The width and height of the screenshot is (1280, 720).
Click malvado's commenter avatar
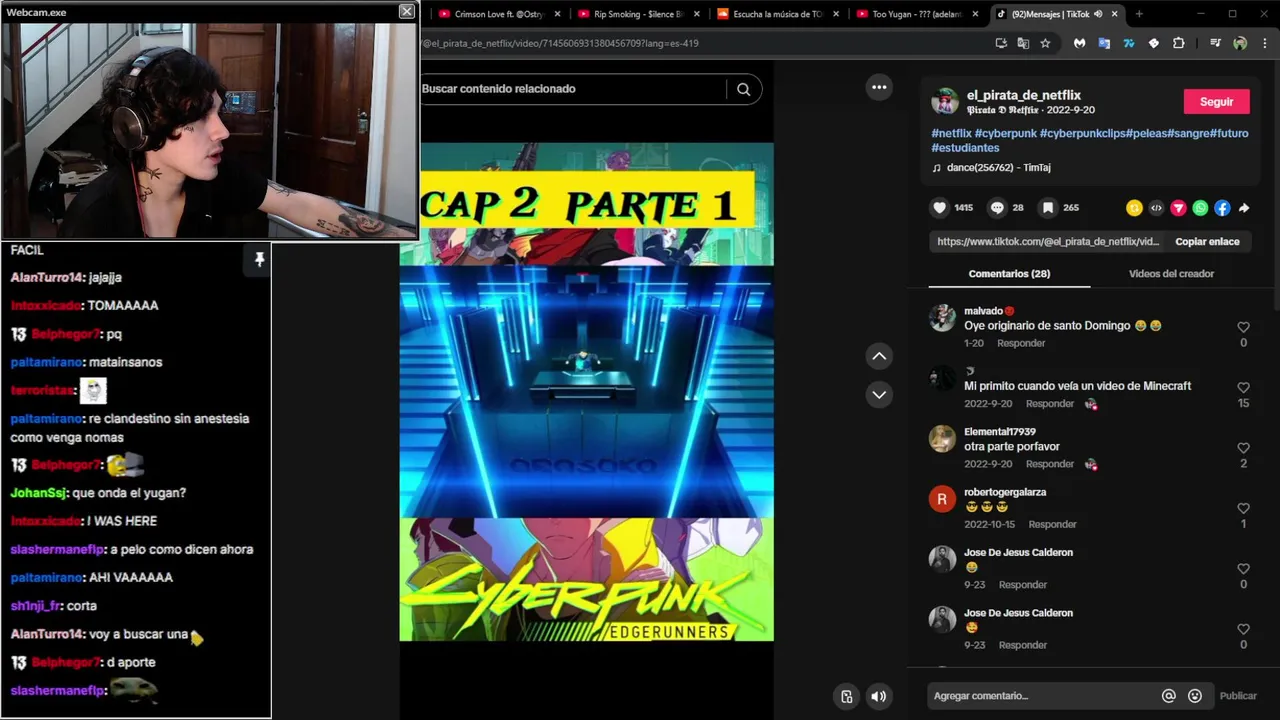click(942, 318)
